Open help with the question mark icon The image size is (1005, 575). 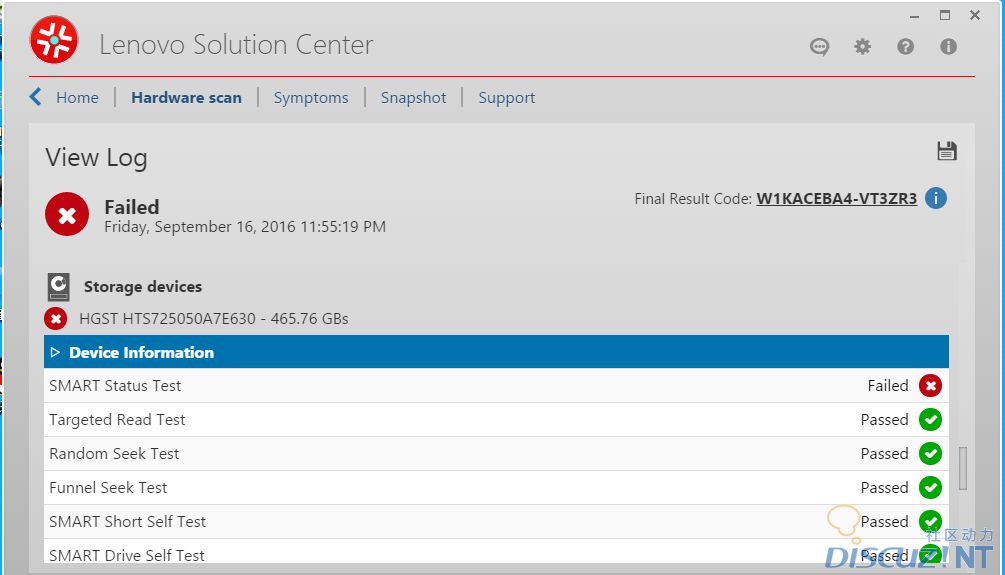[905, 47]
